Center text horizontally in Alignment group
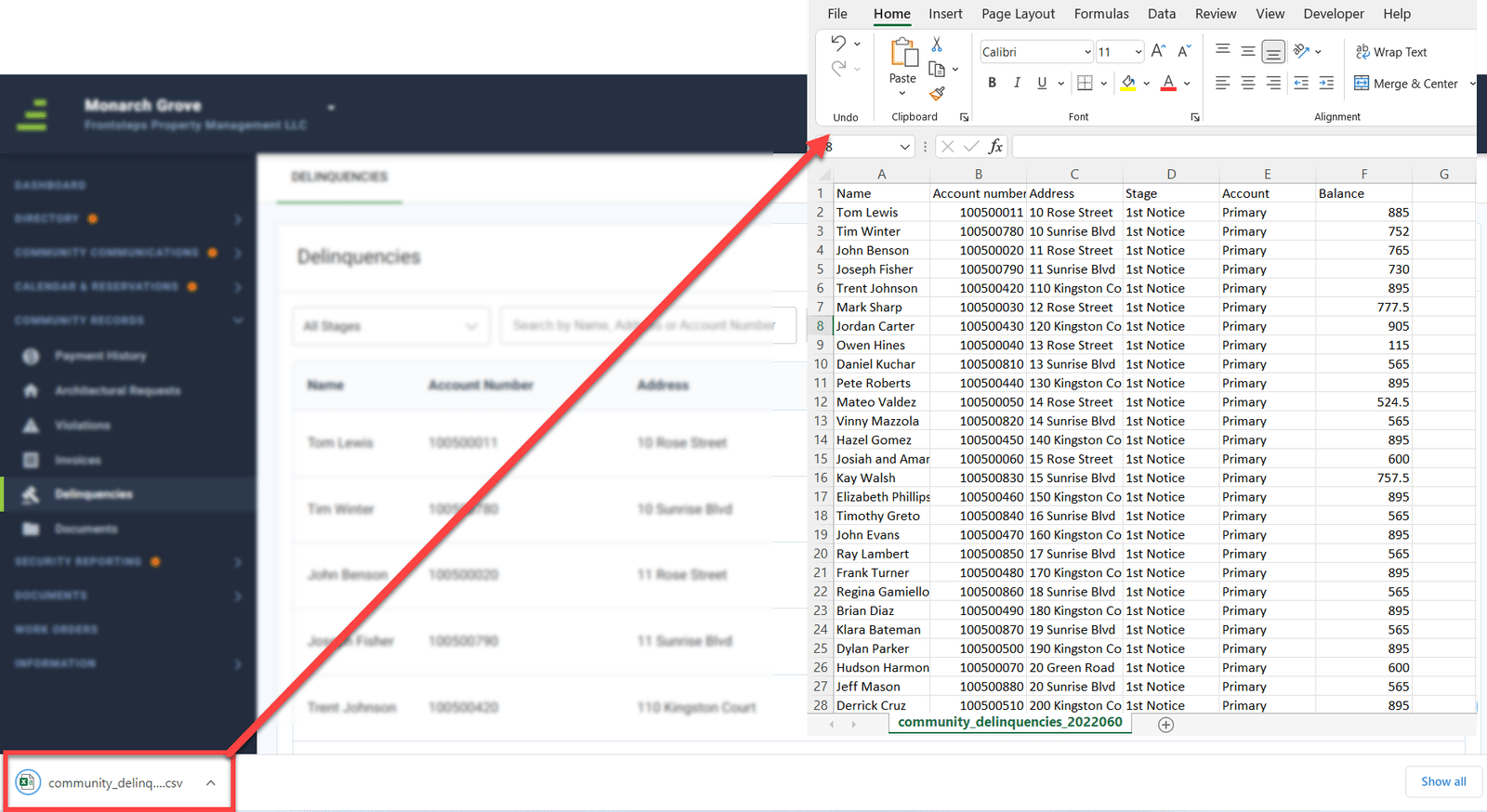The width and height of the screenshot is (1487, 812). tap(1248, 83)
